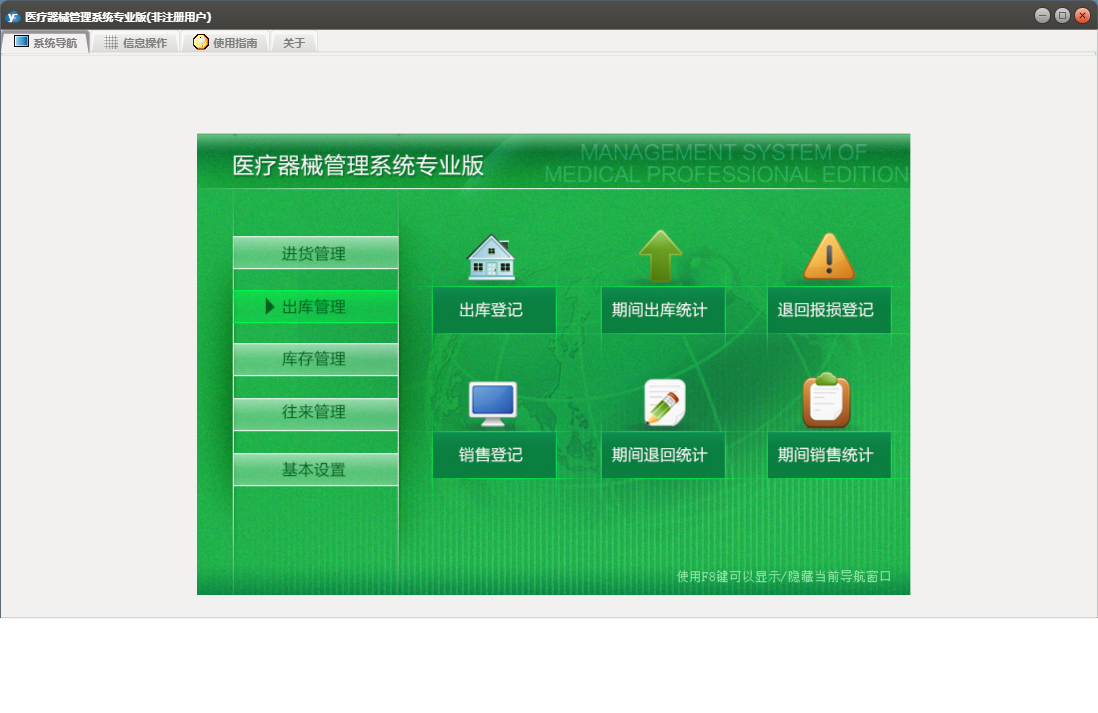This screenshot has height=713, width=1098.
Task: Minimize the application window
Action: pyautogui.click(x=1042, y=16)
